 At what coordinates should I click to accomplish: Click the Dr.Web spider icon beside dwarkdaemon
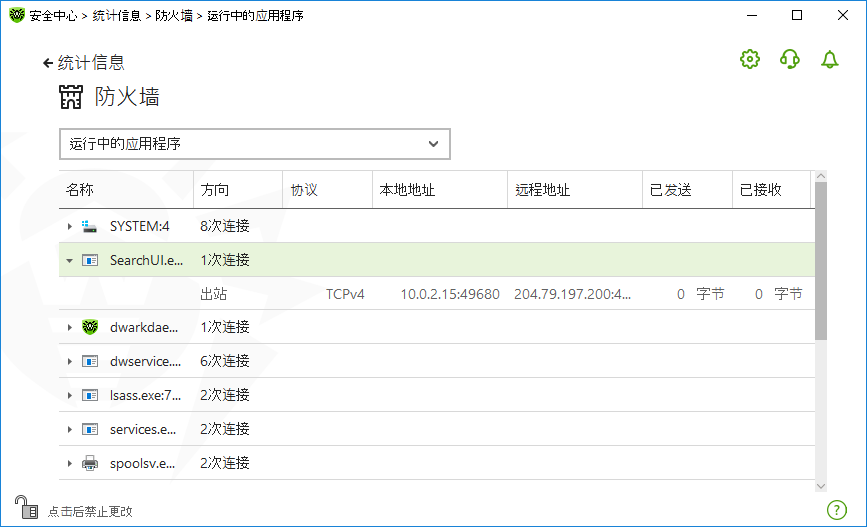pyautogui.click(x=90, y=327)
